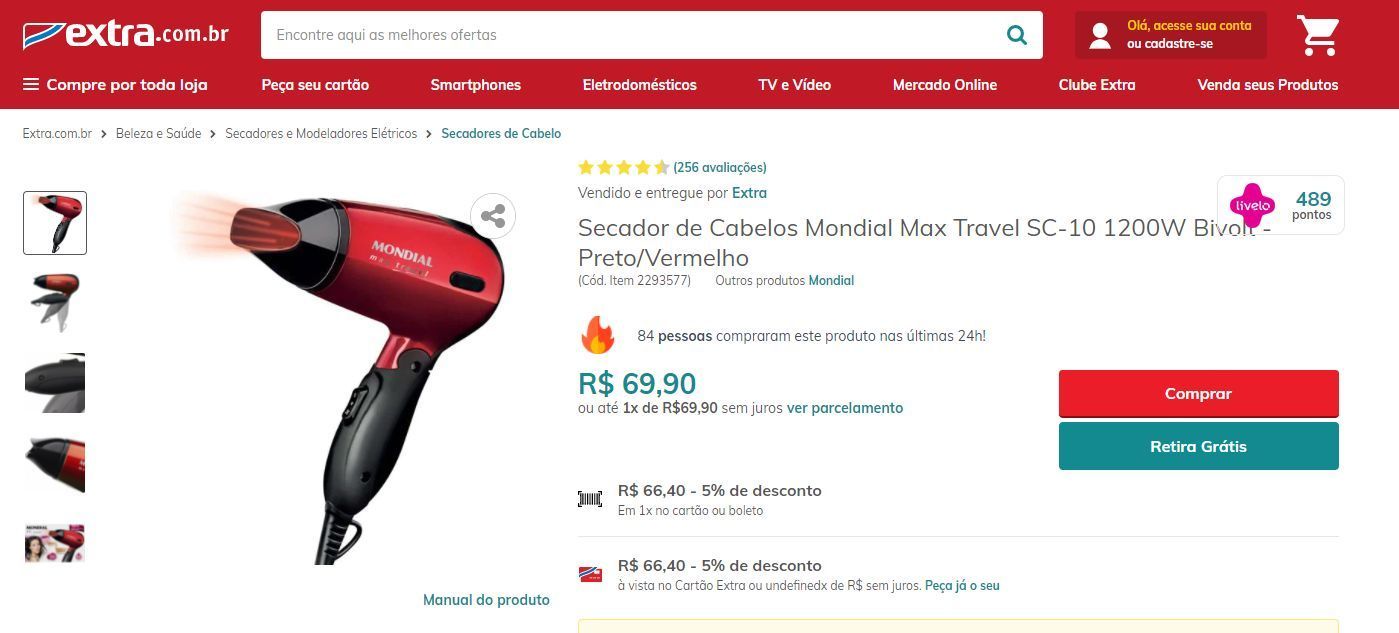Select the folded hair dryer thumbnail
The height and width of the screenshot is (633, 1399).
(55, 302)
